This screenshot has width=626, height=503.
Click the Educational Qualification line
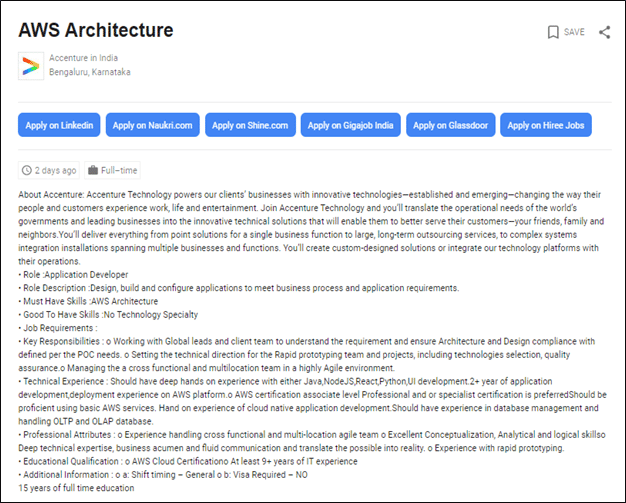click(188, 461)
